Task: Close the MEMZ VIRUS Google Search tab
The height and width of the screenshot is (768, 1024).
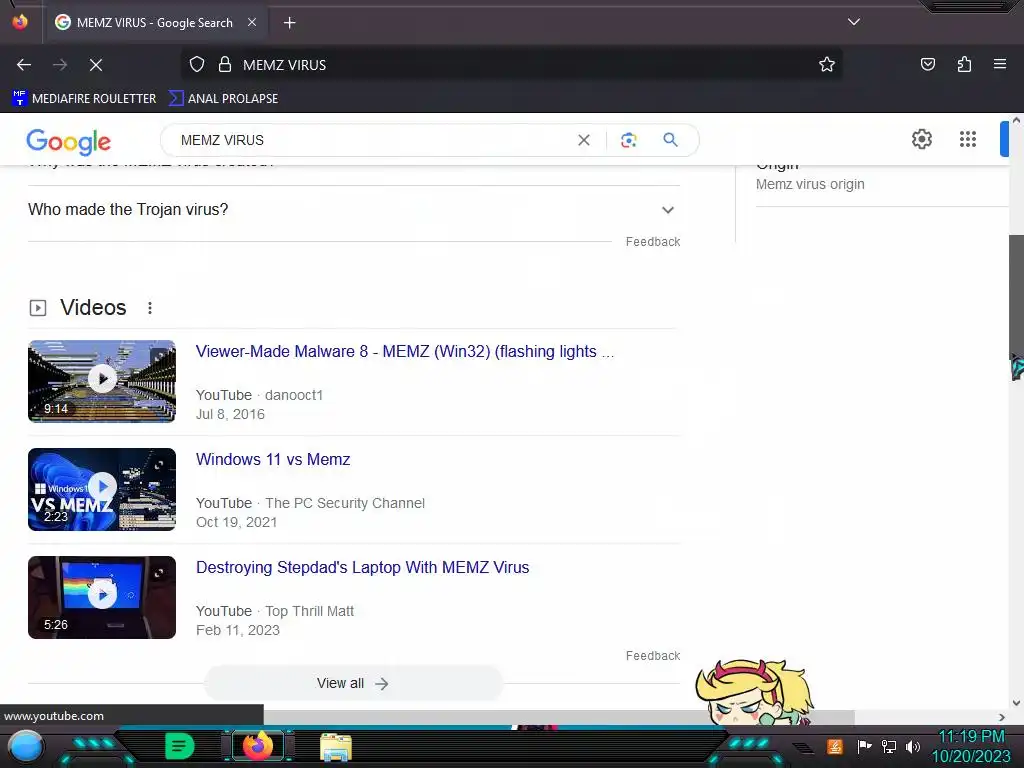Action: tap(251, 22)
